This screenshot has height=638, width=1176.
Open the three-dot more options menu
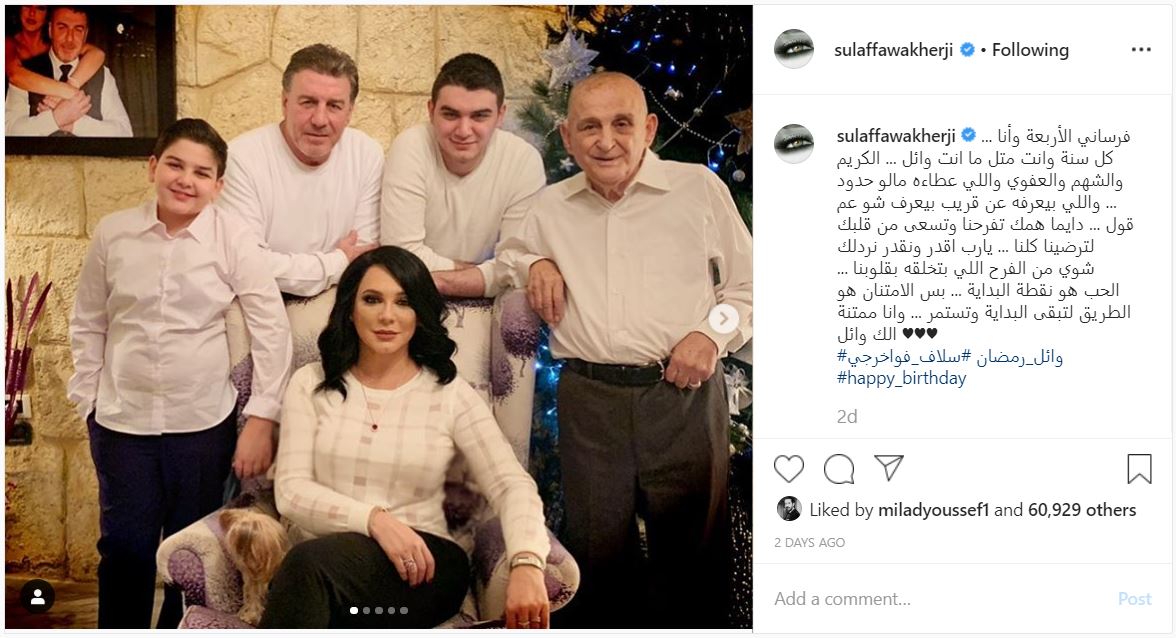tap(1141, 49)
